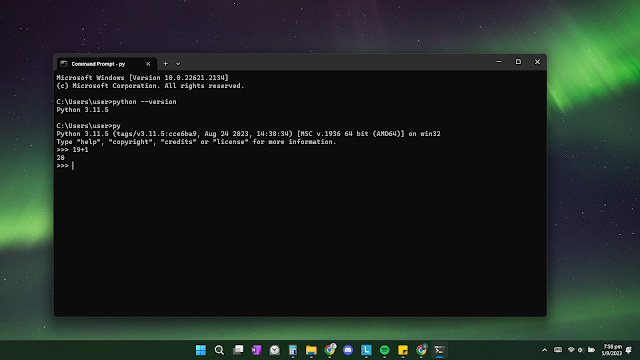The height and width of the screenshot is (360, 640).
Task: Click the empty >>> prompt line
Action: click(x=65, y=166)
